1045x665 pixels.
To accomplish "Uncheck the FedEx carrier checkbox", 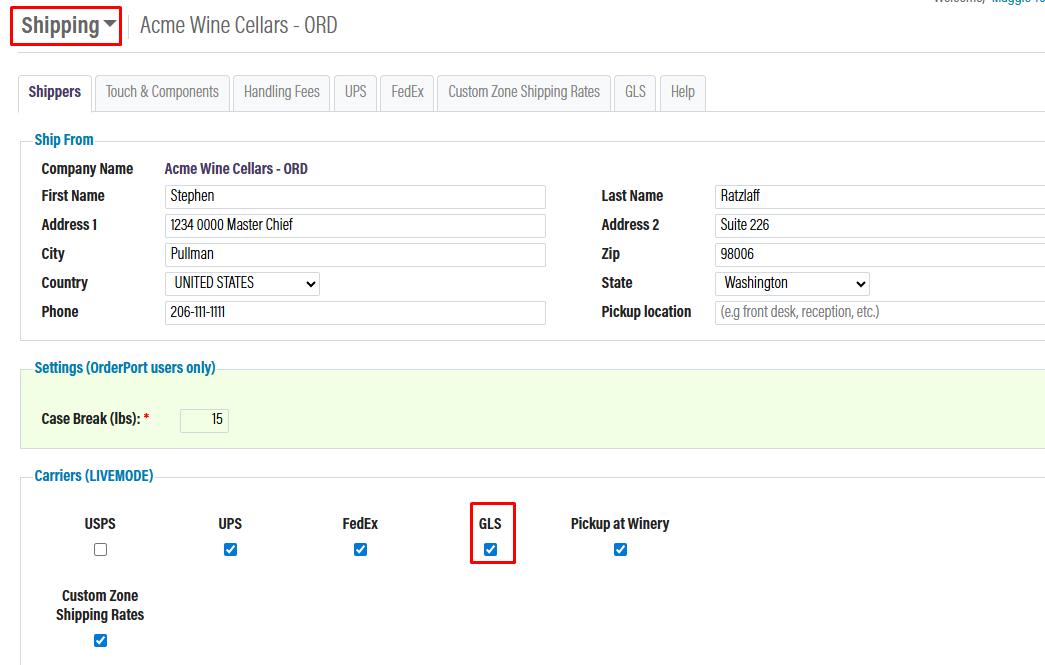I will (x=361, y=550).
